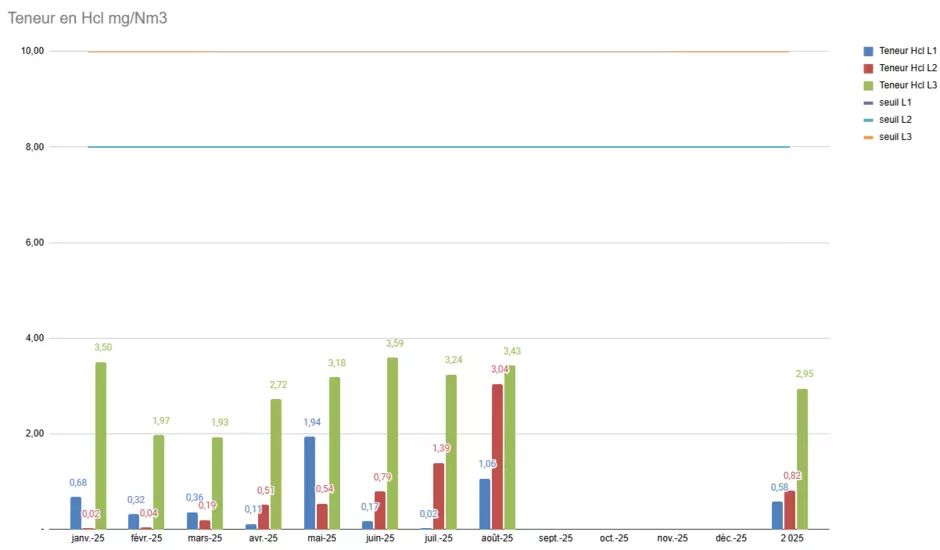Viewport: 940px width, 550px height.
Task: Click the red Teneur Hcl L2 legend swatch
Action: [867, 68]
